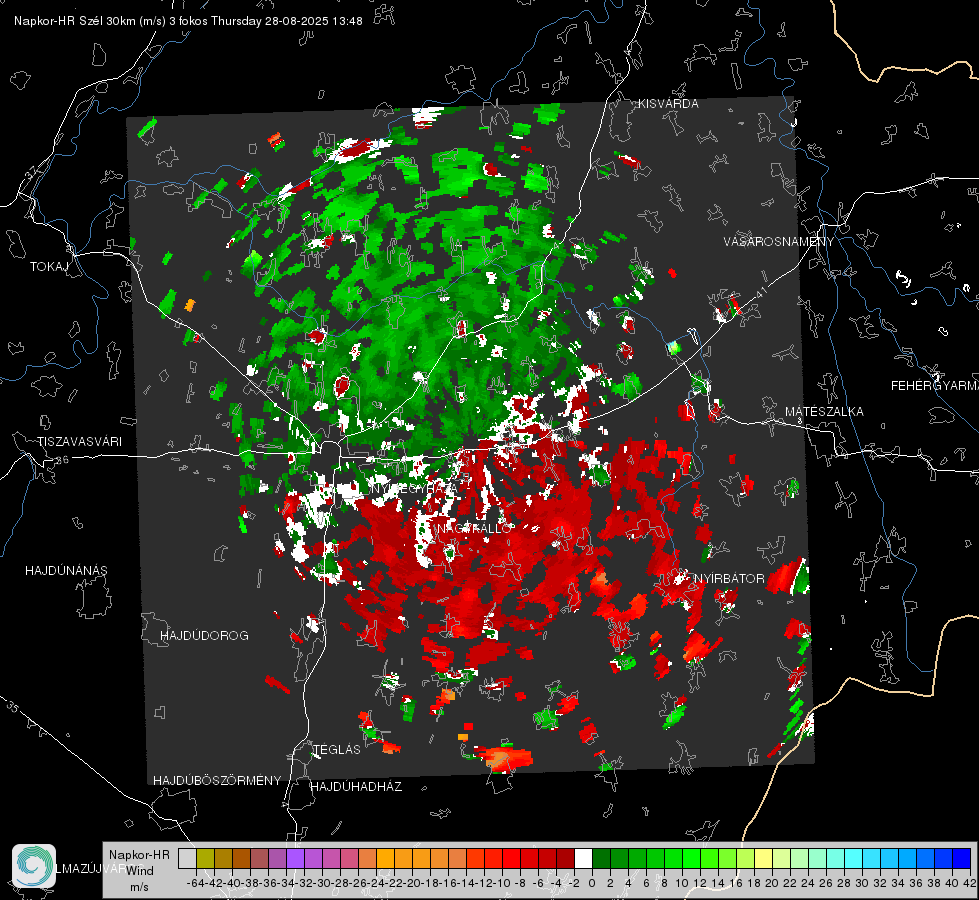Click the HAJDÚDOROG town label

tap(204, 635)
